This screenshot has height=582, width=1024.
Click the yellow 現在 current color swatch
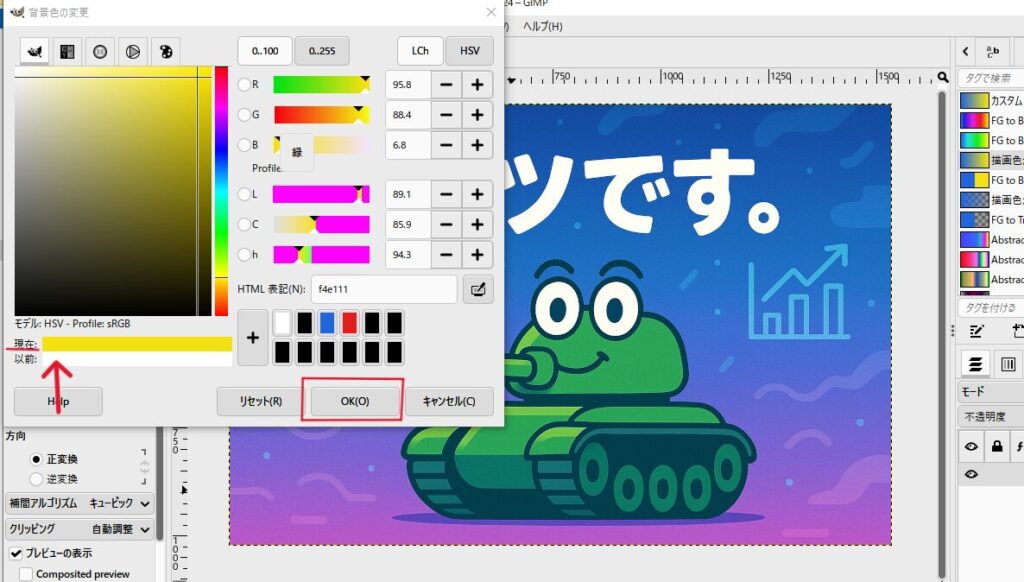137,344
